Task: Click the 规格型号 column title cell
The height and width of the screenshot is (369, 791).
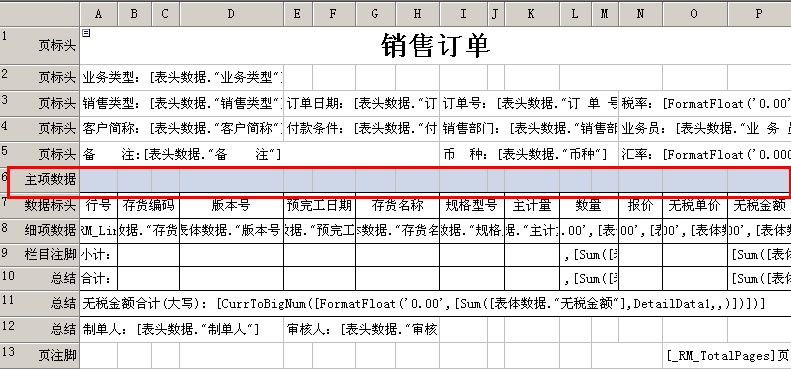Action: 472,205
